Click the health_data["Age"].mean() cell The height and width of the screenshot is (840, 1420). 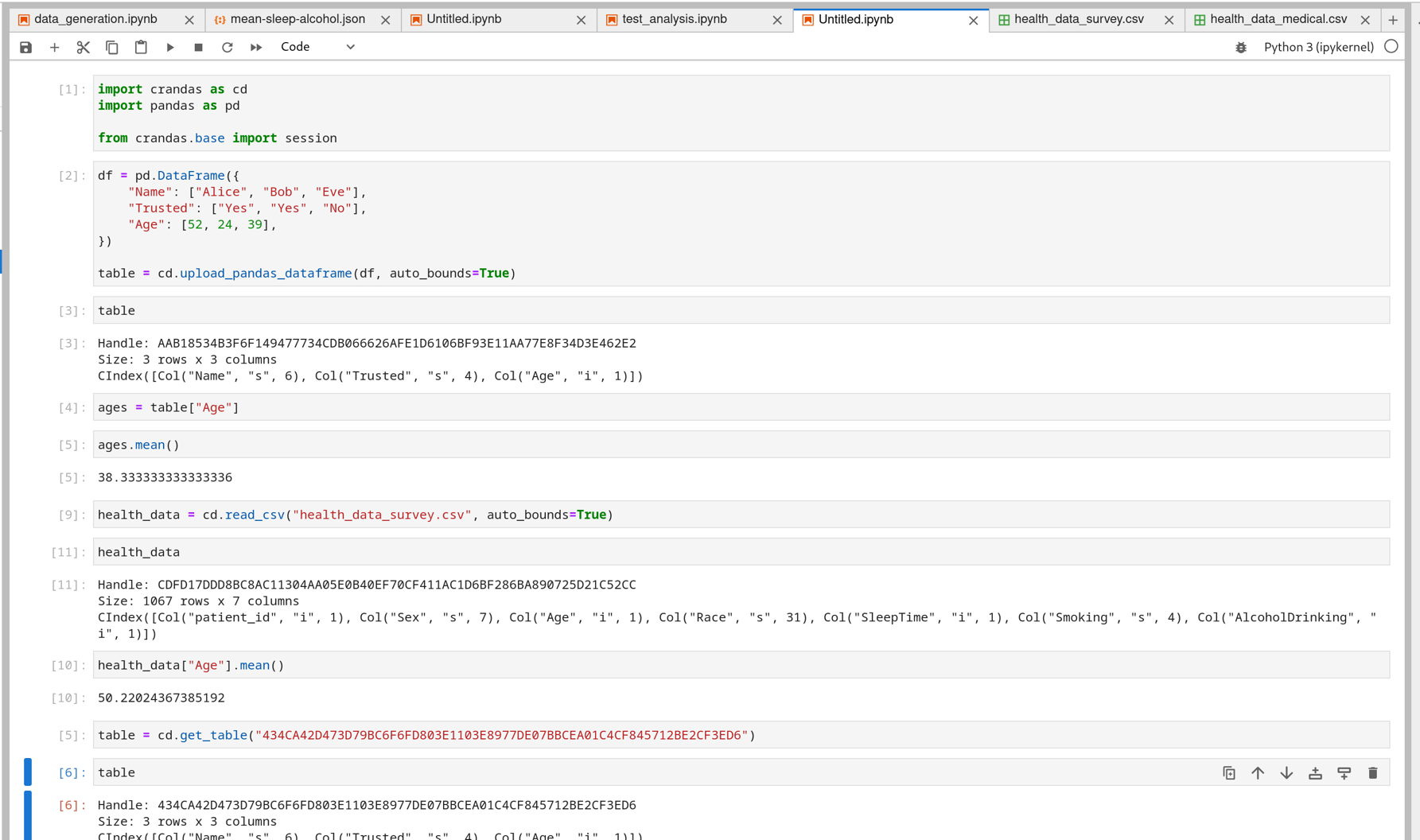(741, 665)
